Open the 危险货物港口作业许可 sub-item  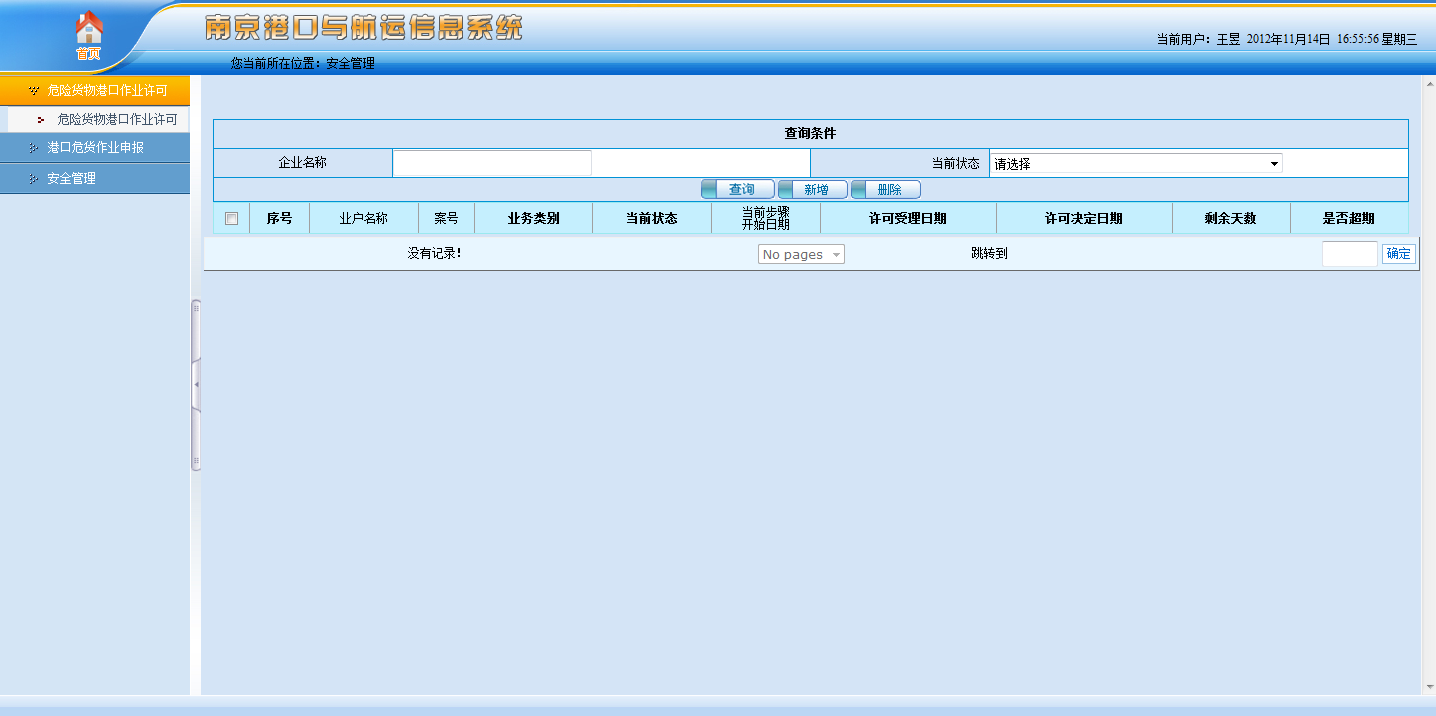pos(116,120)
